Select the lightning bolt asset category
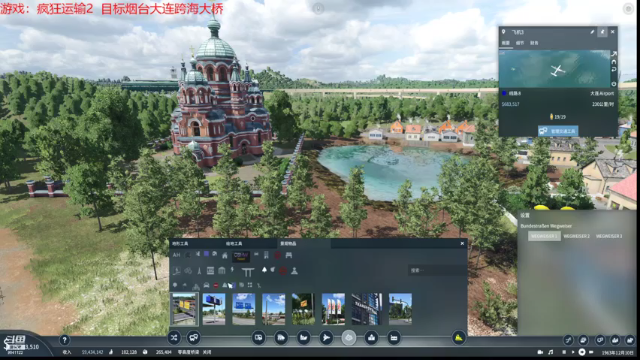The width and height of the screenshot is (640, 360). coord(232,270)
